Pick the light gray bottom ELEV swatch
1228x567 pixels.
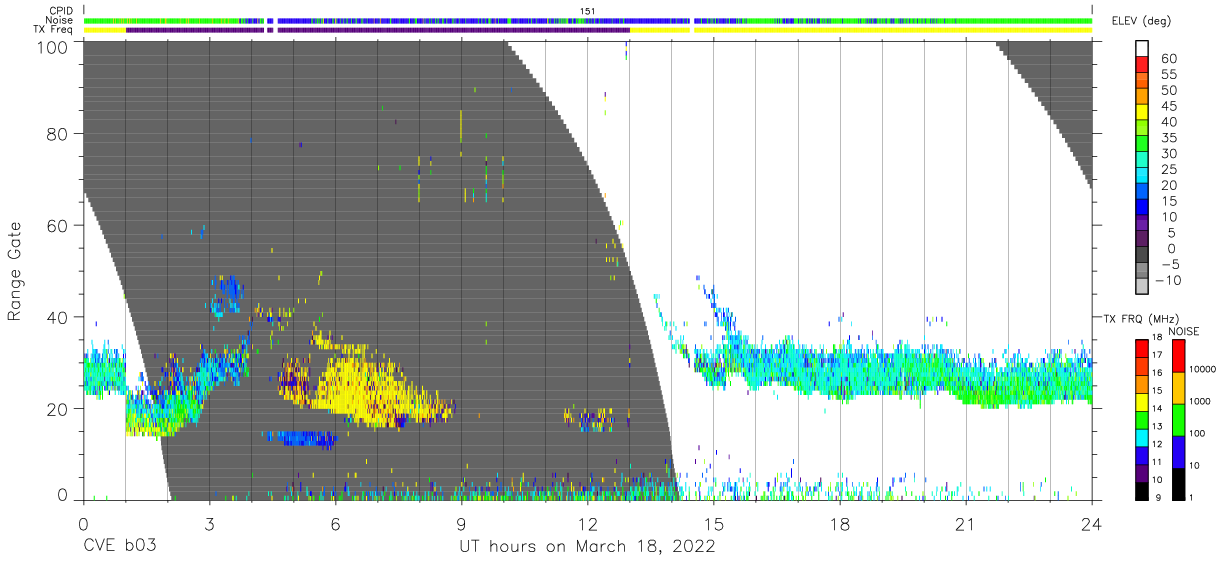pos(1142,285)
